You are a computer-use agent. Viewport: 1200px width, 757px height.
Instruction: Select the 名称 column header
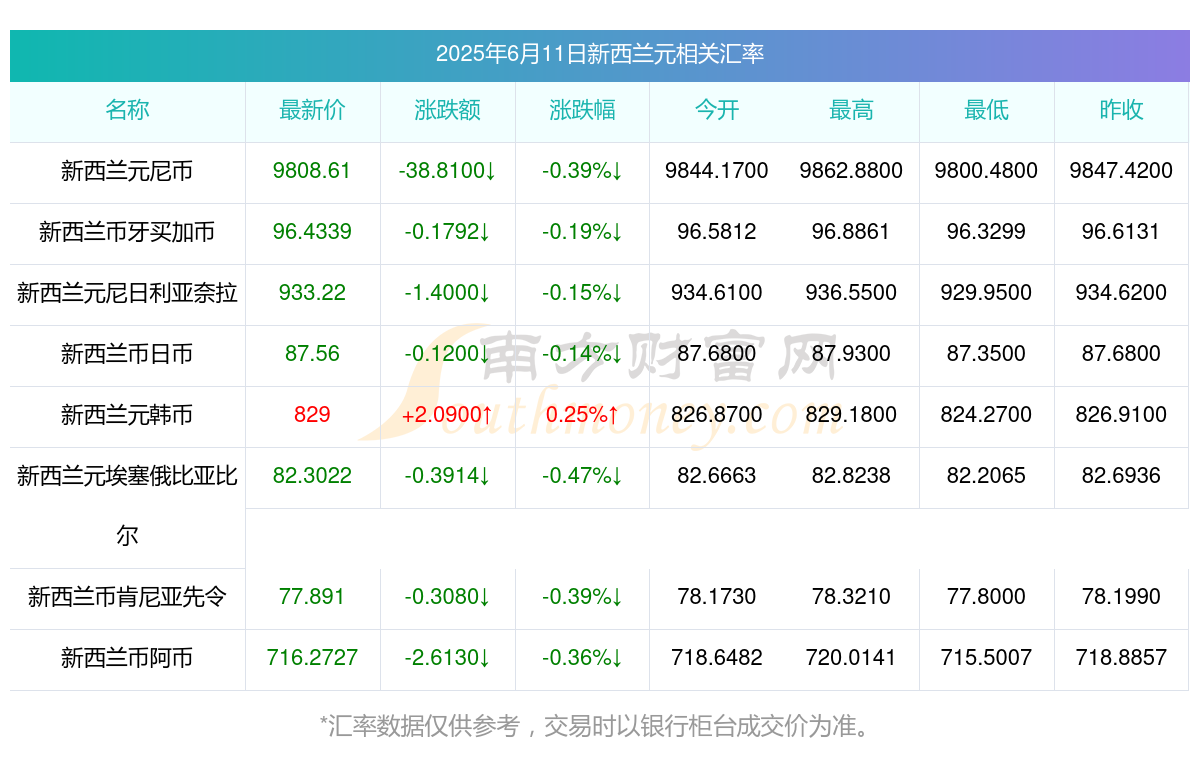(127, 111)
